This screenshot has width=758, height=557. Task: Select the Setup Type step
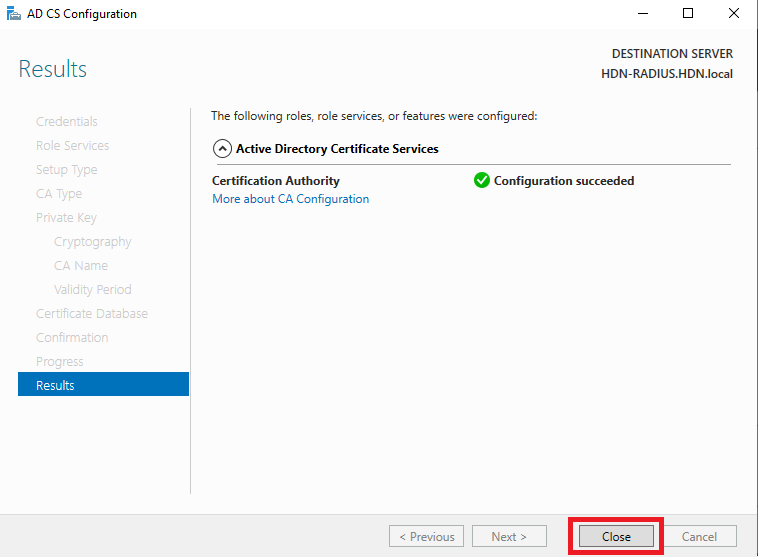point(67,170)
